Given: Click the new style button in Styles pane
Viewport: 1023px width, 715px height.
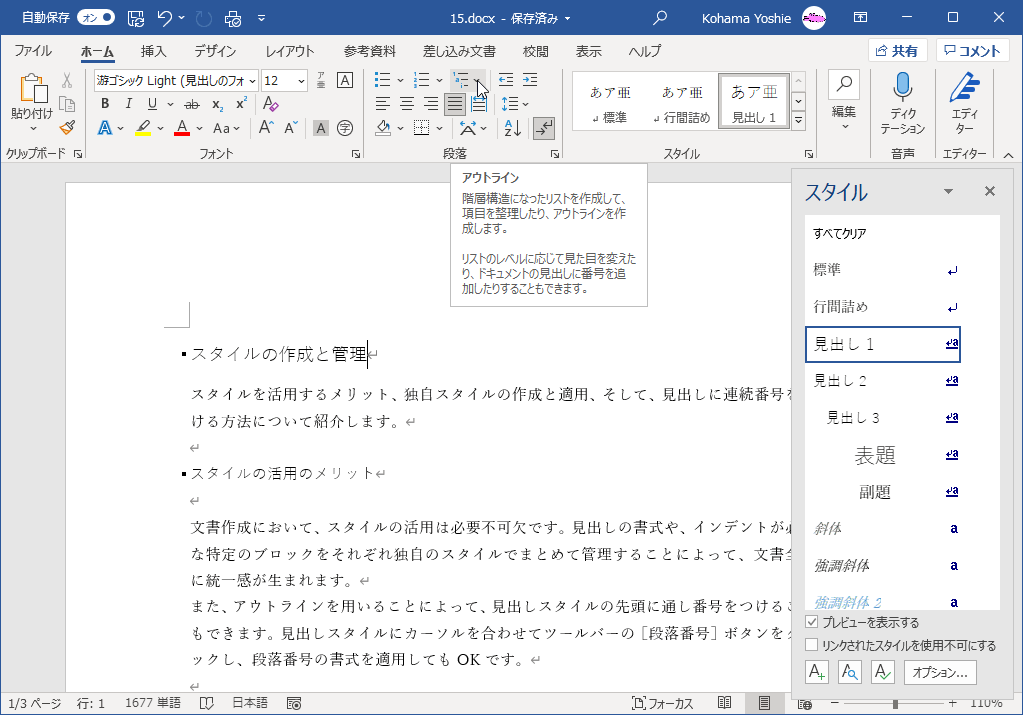Looking at the screenshot, I should coord(816,672).
